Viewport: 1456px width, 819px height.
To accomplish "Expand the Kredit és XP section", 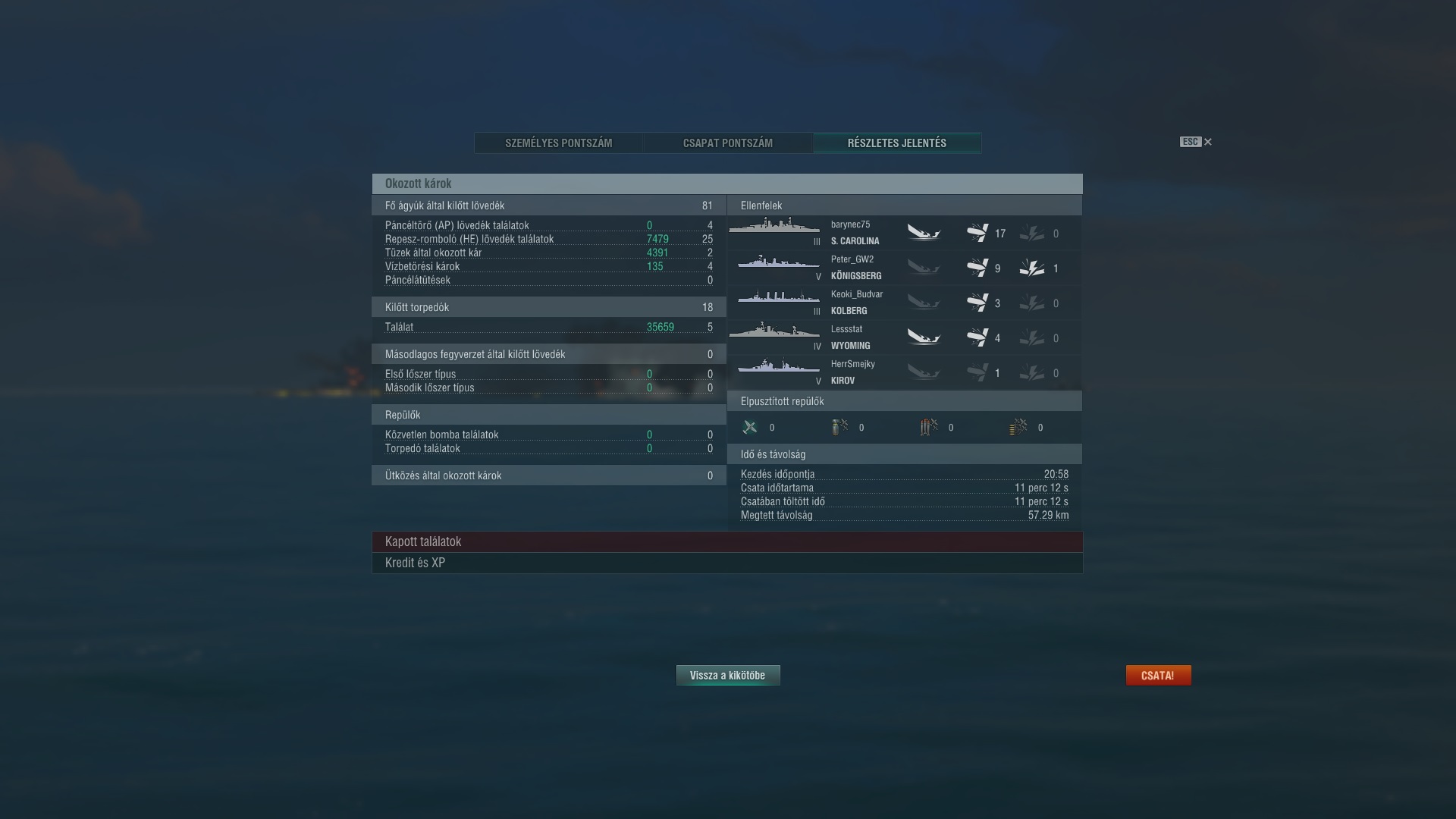I will 727,563.
